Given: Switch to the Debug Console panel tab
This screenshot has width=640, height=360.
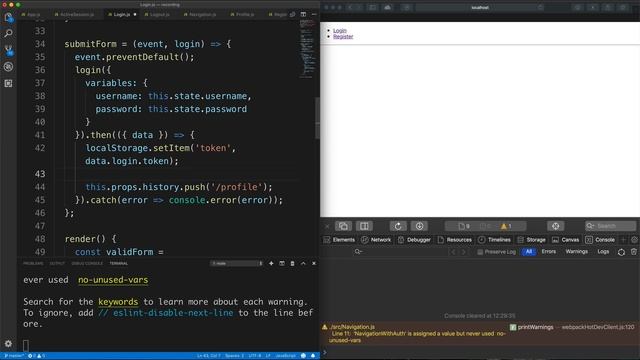Looking at the screenshot, I should (87, 263).
